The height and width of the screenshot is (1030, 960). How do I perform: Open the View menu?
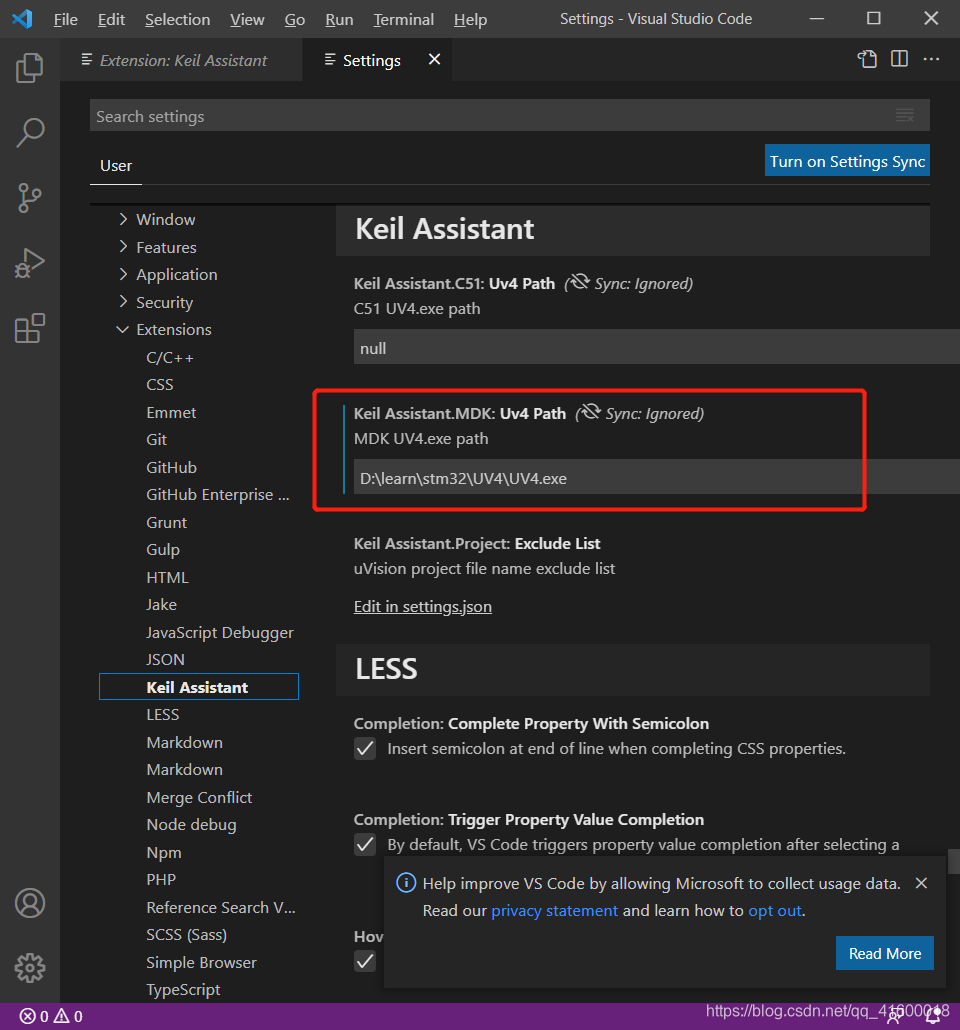coord(247,20)
